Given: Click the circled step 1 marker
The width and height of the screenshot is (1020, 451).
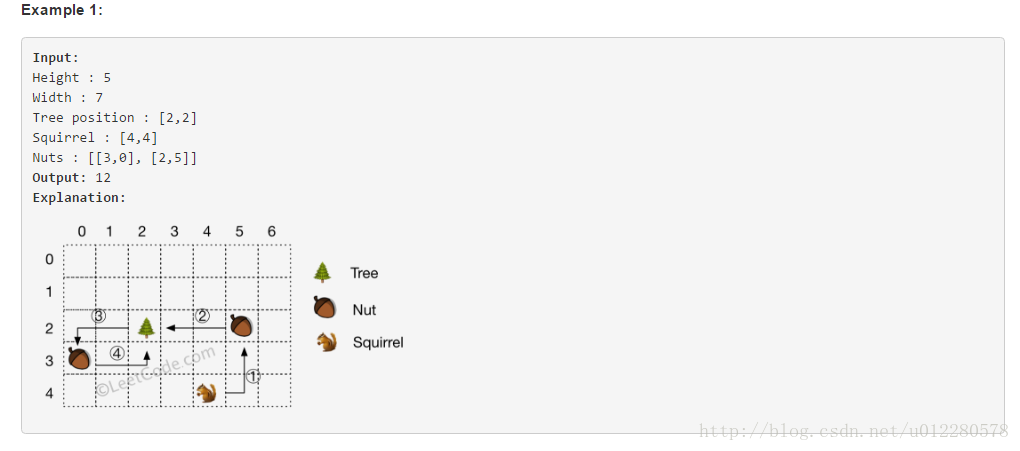Looking at the screenshot, I should pyautogui.click(x=254, y=376).
